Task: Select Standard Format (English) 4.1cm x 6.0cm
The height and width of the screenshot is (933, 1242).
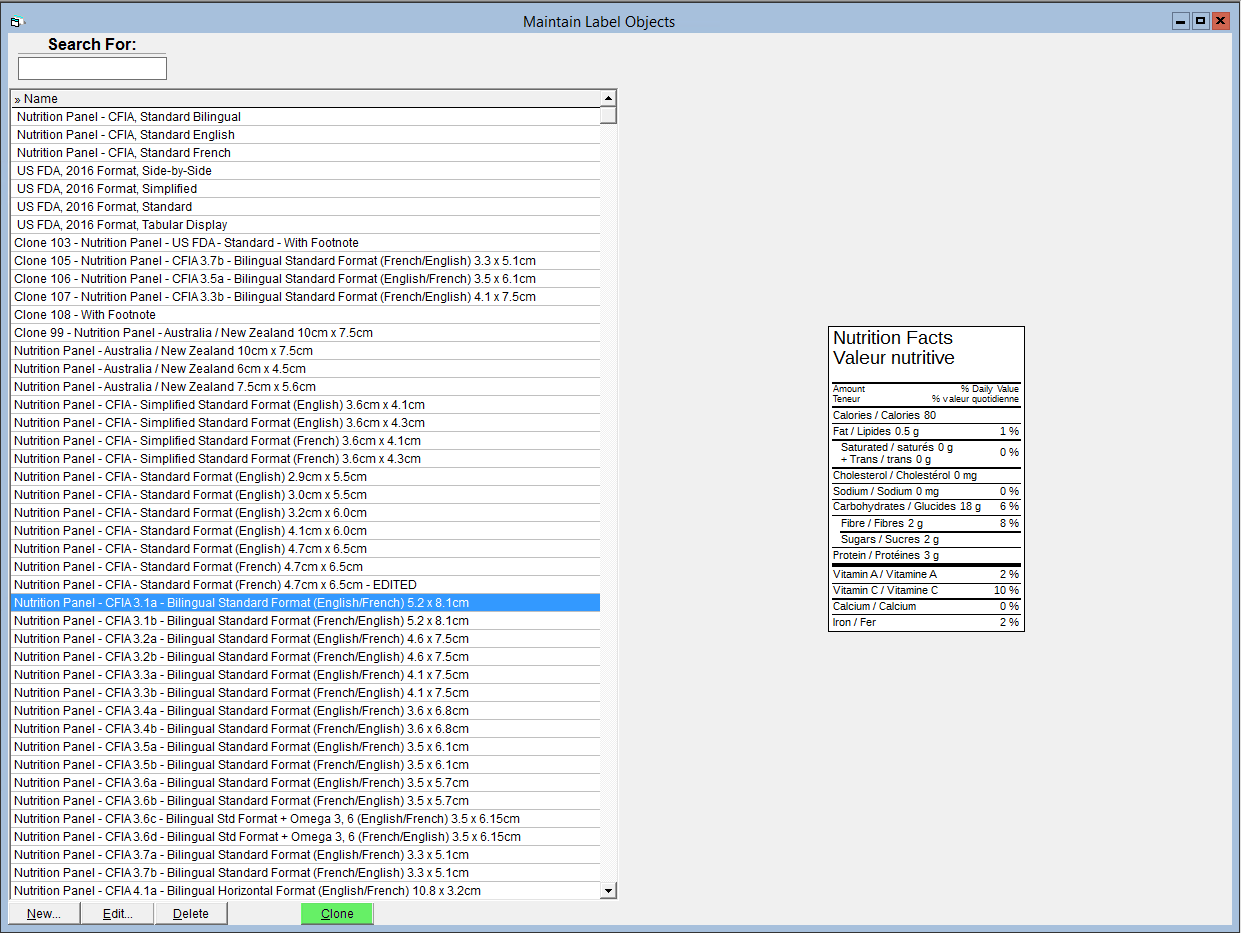Action: pos(306,531)
